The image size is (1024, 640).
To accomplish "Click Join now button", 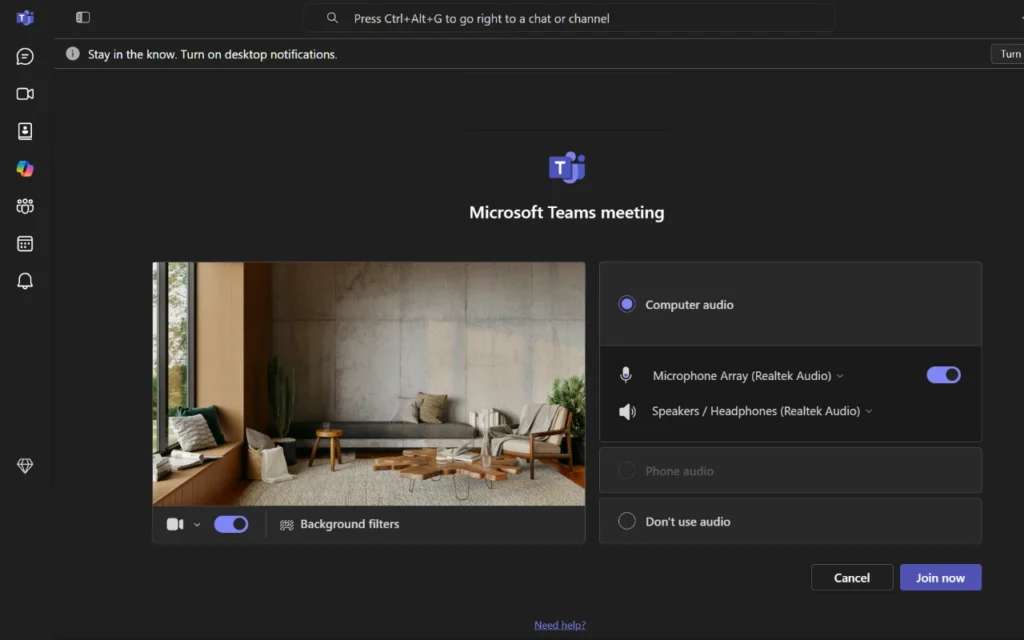I will tap(940, 577).
